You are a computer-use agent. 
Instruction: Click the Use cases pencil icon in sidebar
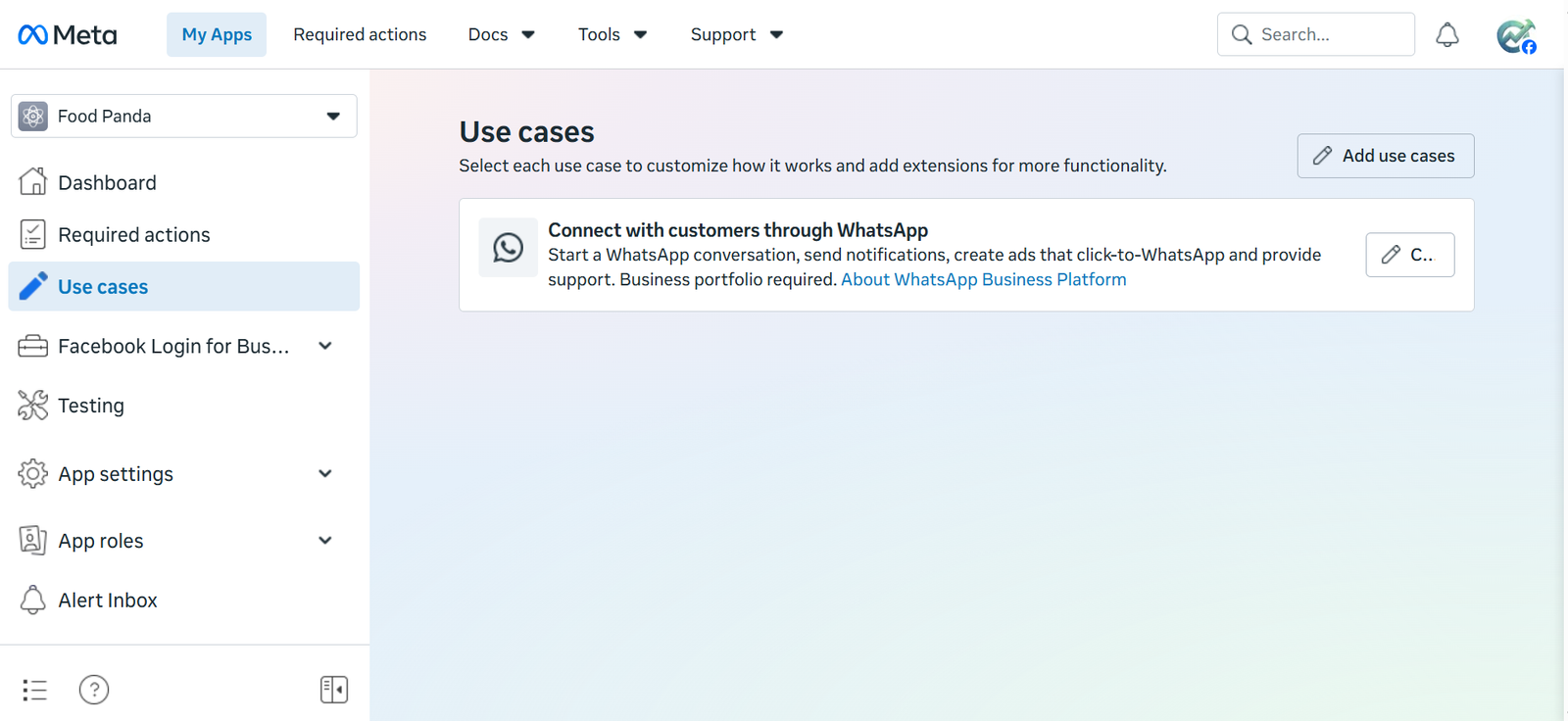[x=32, y=286]
